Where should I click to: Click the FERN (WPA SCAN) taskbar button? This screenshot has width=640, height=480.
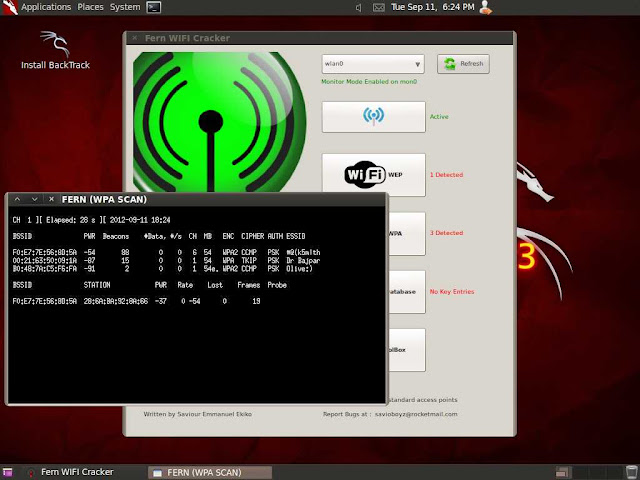210,472
